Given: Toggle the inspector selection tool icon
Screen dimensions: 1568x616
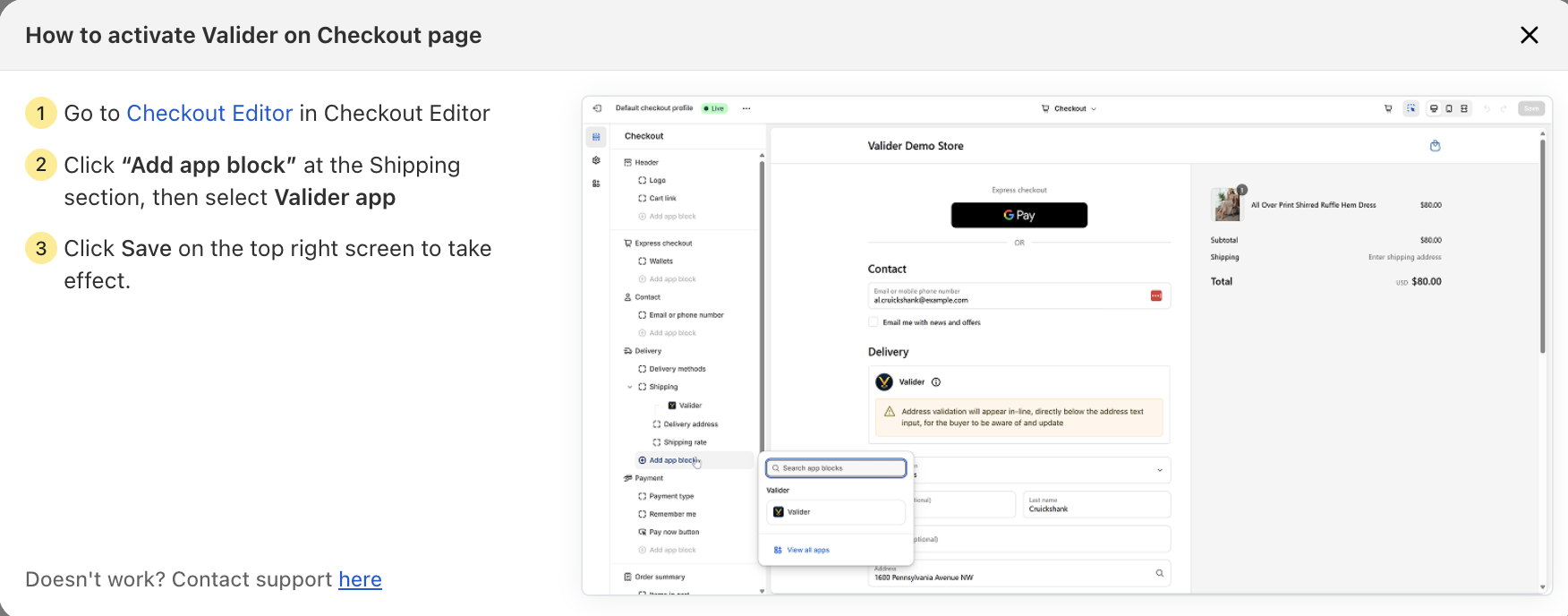Looking at the screenshot, I should (x=1411, y=108).
